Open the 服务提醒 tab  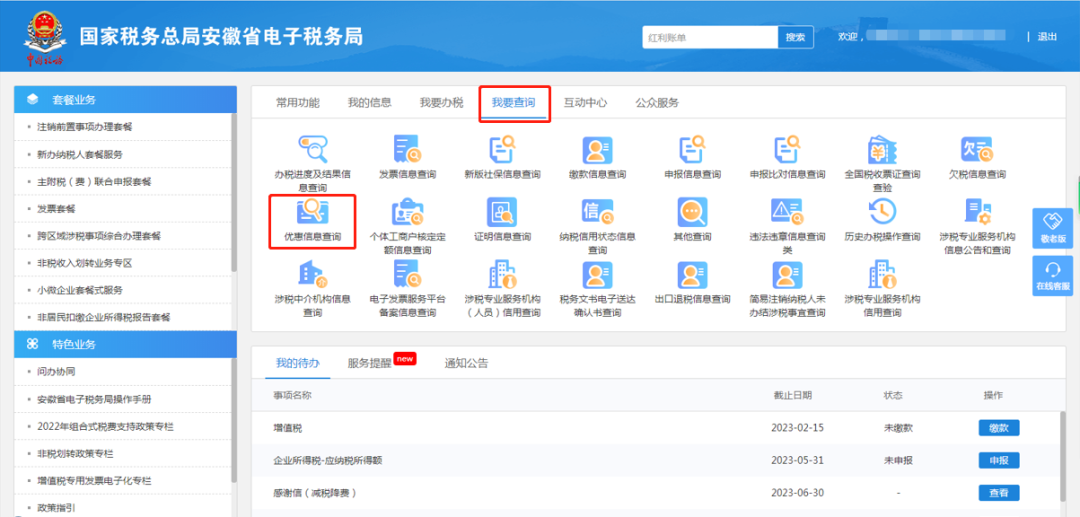coord(369,363)
